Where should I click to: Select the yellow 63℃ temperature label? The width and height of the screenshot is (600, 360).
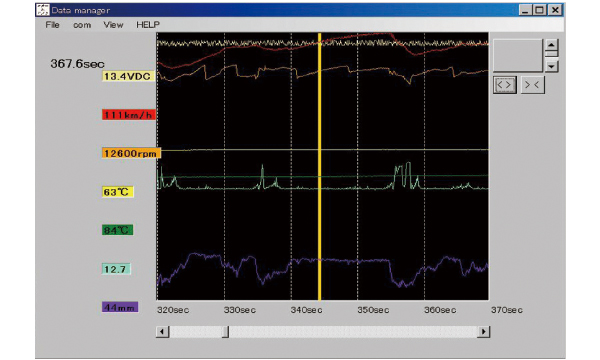[x=117, y=192]
